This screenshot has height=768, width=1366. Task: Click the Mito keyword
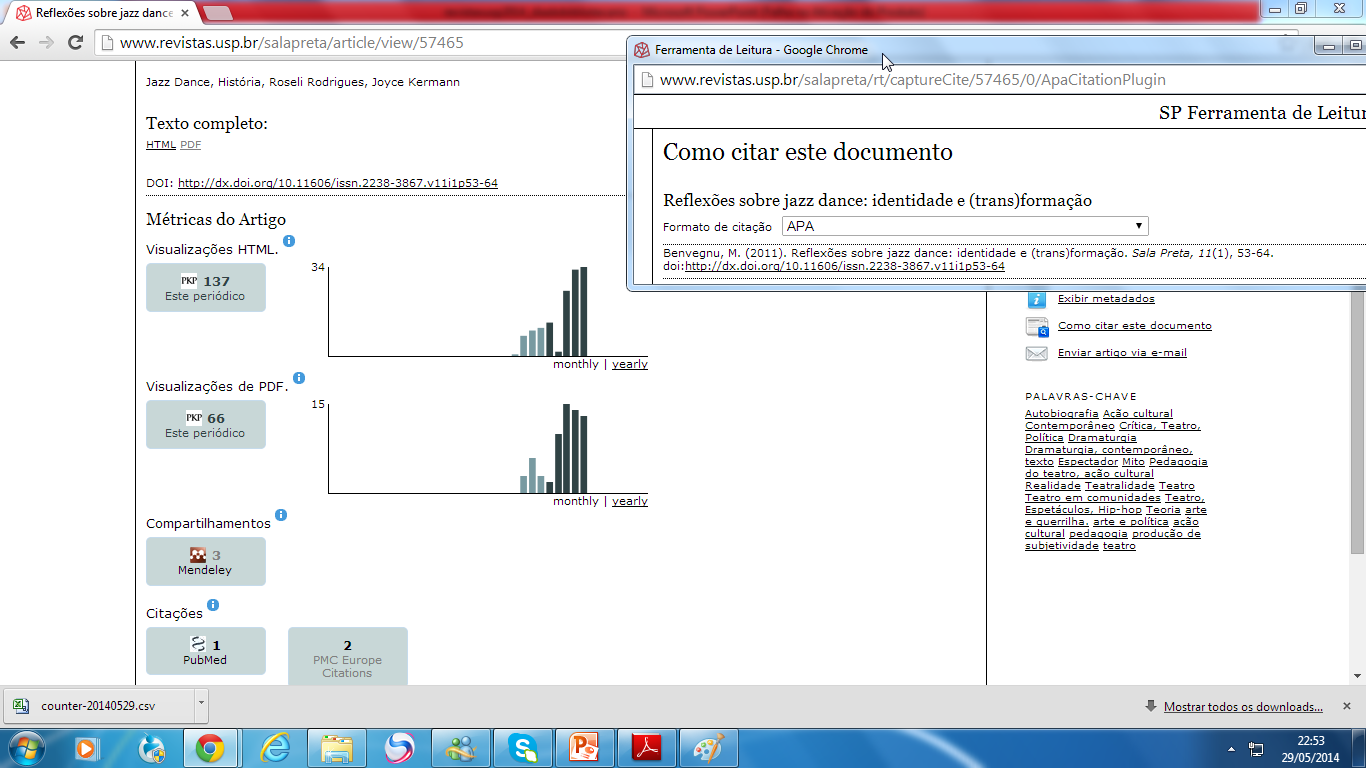[x=1133, y=462]
